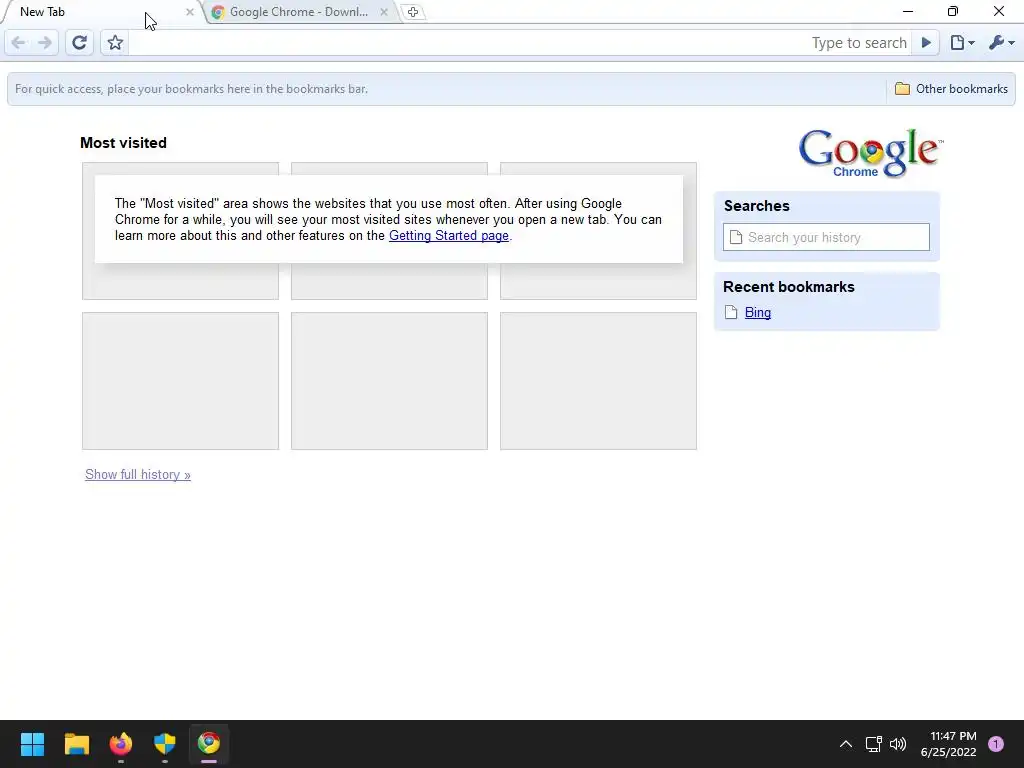Click the first empty most-visited thumbnail in the bottom row

(x=180, y=381)
